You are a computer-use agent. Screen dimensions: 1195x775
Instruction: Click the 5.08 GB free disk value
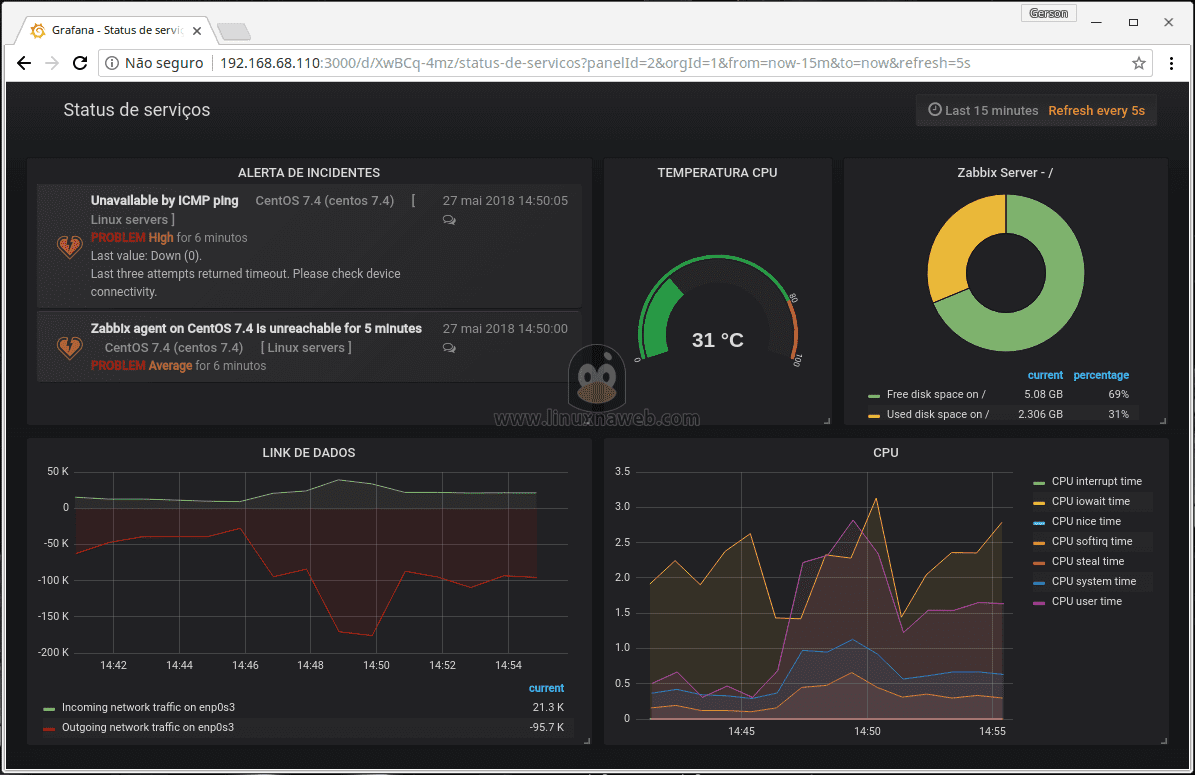pos(1043,395)
